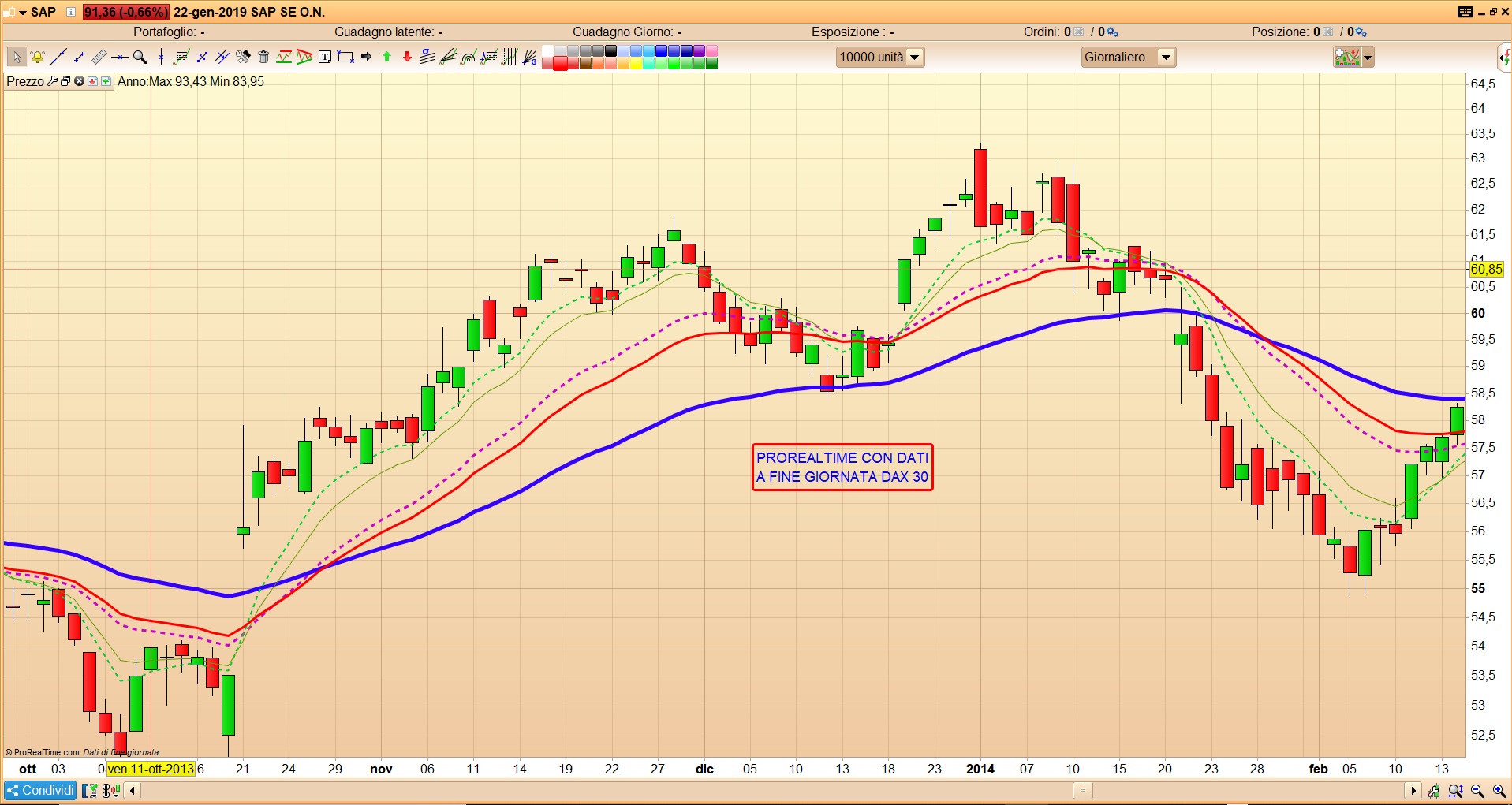Move Prezzo panel down with red arrow
The height and width of the screenshot is (805, 1512).
[x=92, y=81]
